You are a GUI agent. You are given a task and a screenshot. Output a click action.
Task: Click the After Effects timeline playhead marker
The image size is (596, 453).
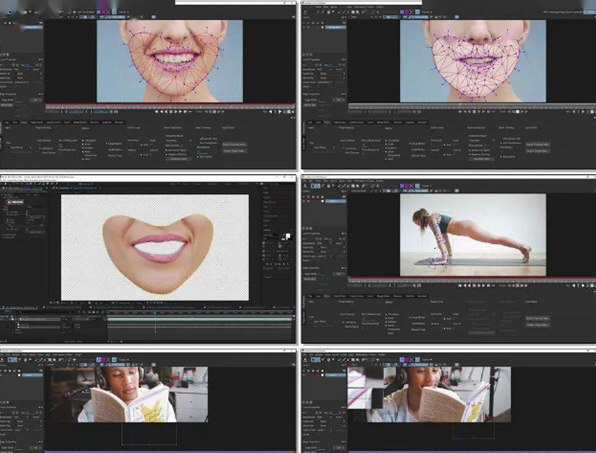(155, 313)
